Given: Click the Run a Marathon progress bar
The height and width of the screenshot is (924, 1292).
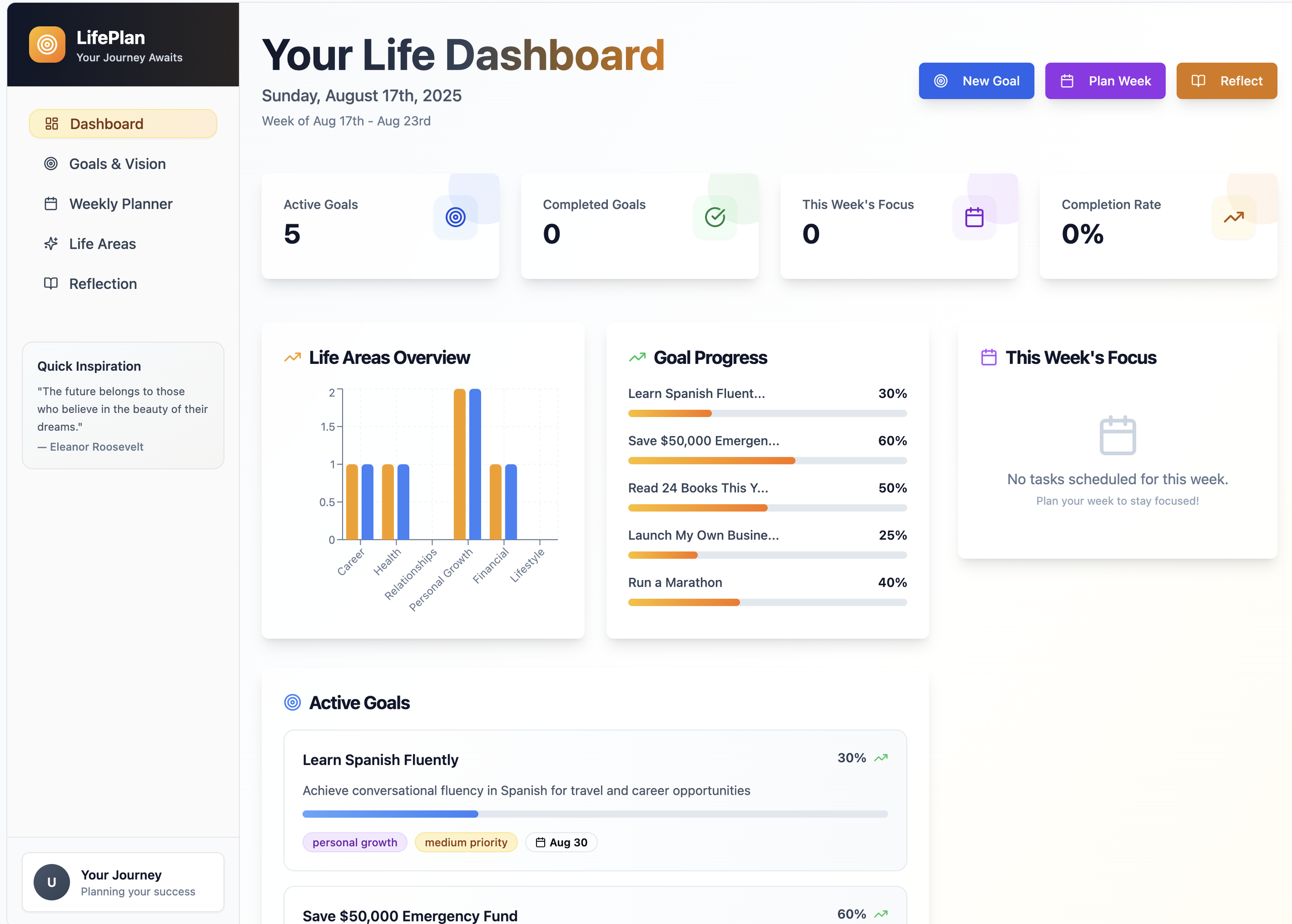Looking at the screenshot, I should click(767, 603).
